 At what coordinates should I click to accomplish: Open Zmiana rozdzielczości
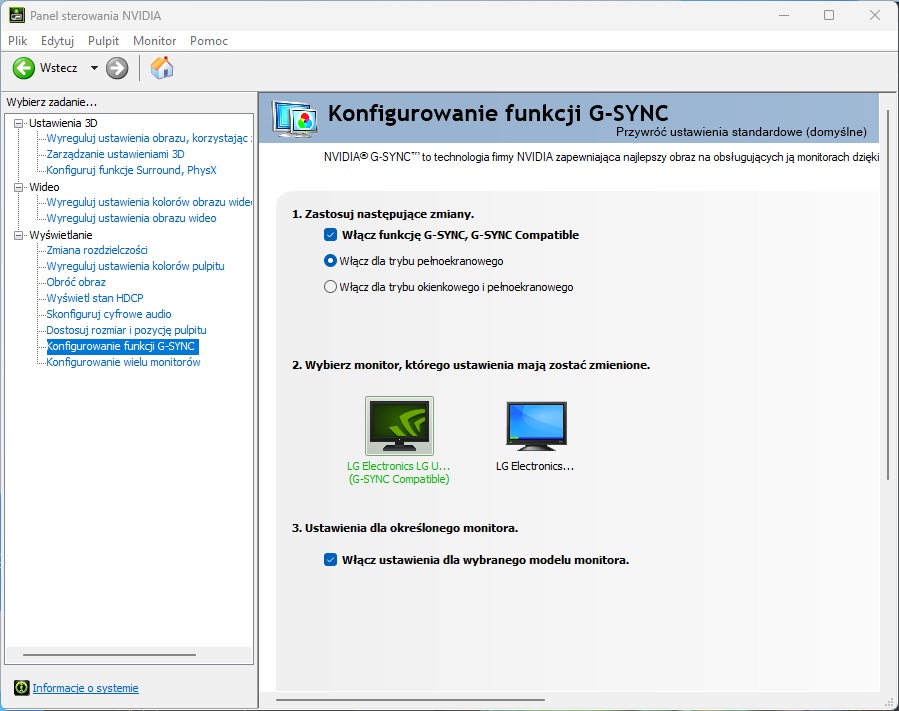click(x=97, y=250)
